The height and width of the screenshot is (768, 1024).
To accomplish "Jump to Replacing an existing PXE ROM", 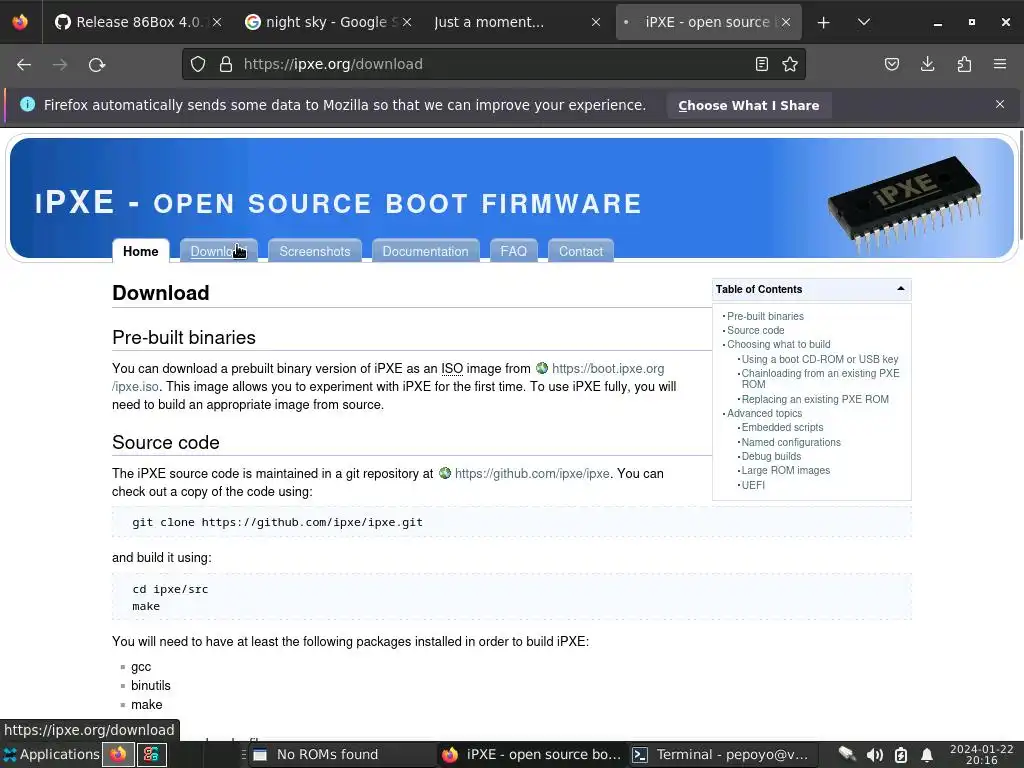I will pos(815,399).
